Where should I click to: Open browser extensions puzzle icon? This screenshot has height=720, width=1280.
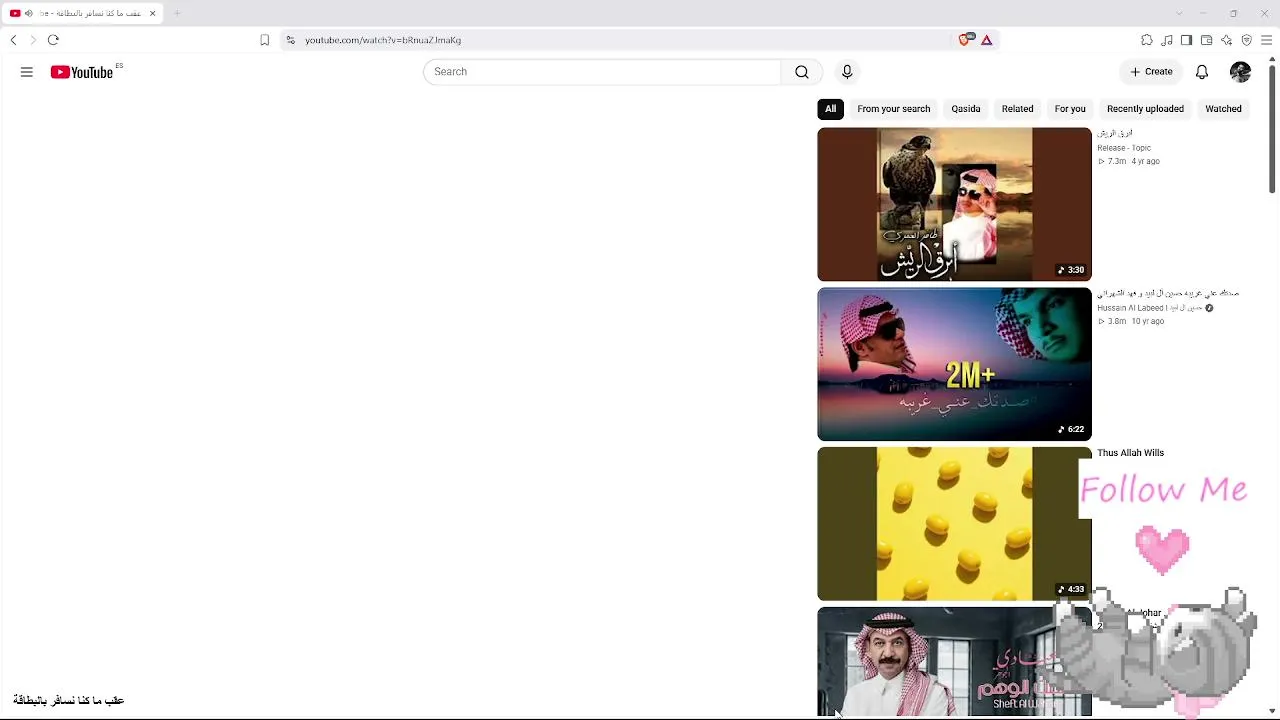tap(1147, 40)
